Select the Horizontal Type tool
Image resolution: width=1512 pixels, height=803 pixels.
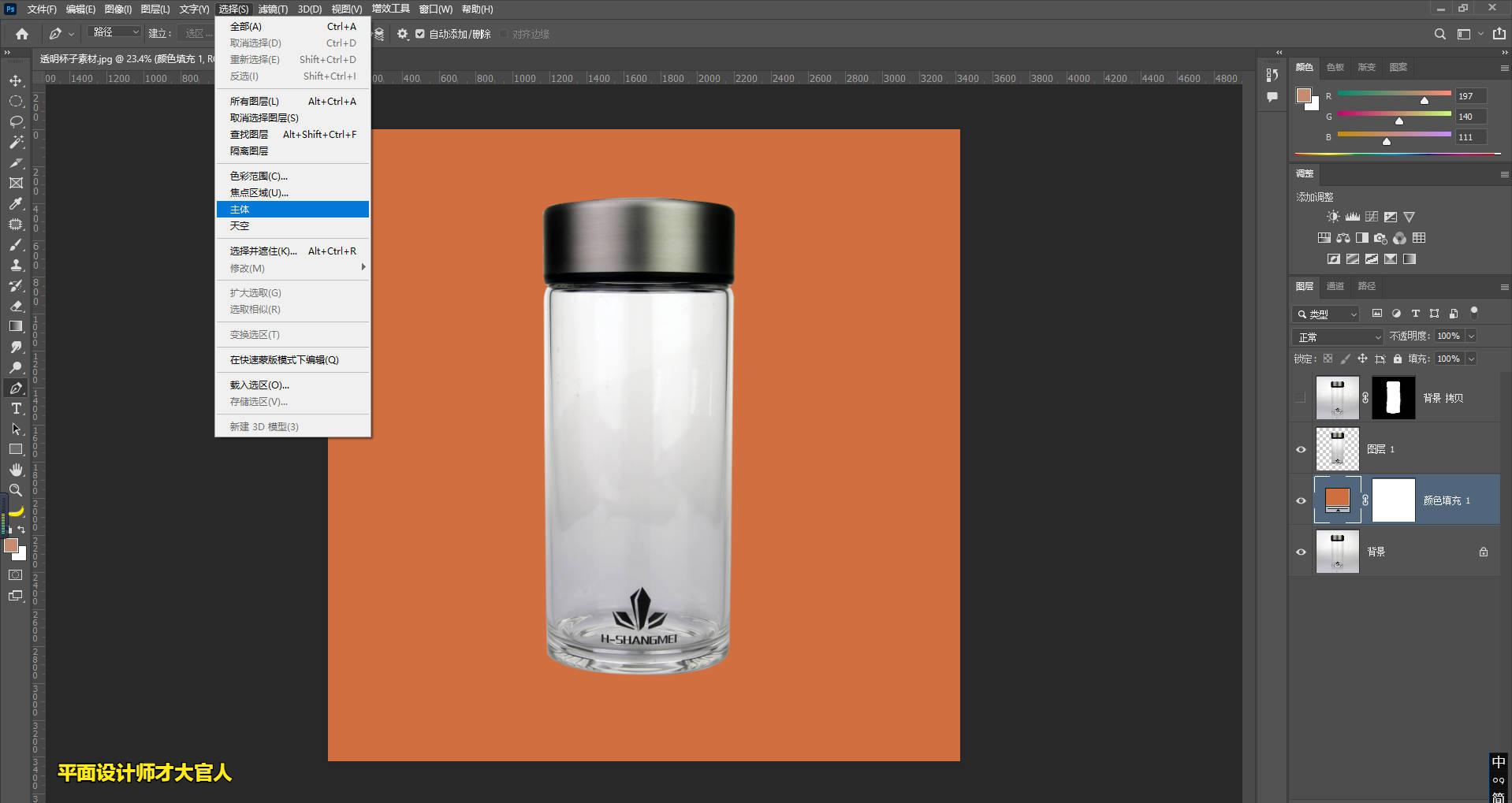tap(16, 409)
